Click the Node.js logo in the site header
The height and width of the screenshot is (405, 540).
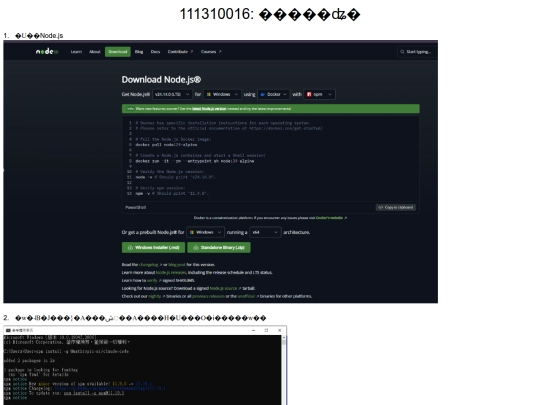(x=47, y=52)
